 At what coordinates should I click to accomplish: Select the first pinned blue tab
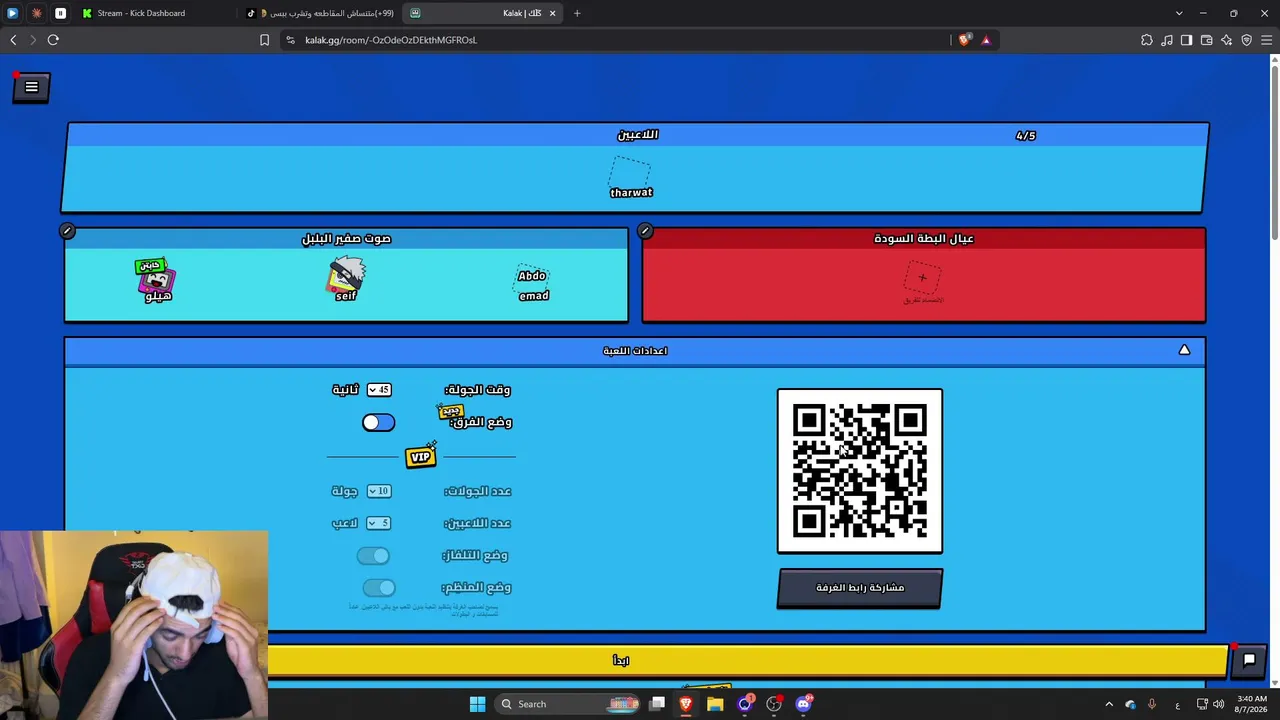(12, 13)
